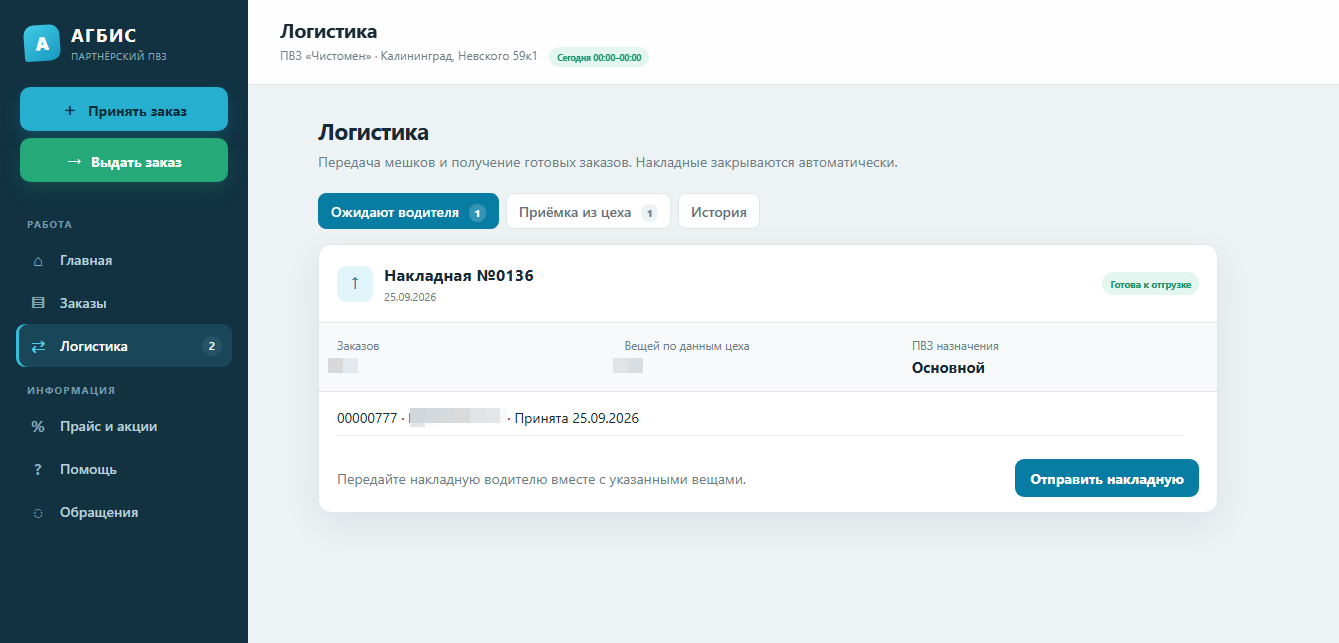Click the АГБИС logo icon

coord(41,44)
